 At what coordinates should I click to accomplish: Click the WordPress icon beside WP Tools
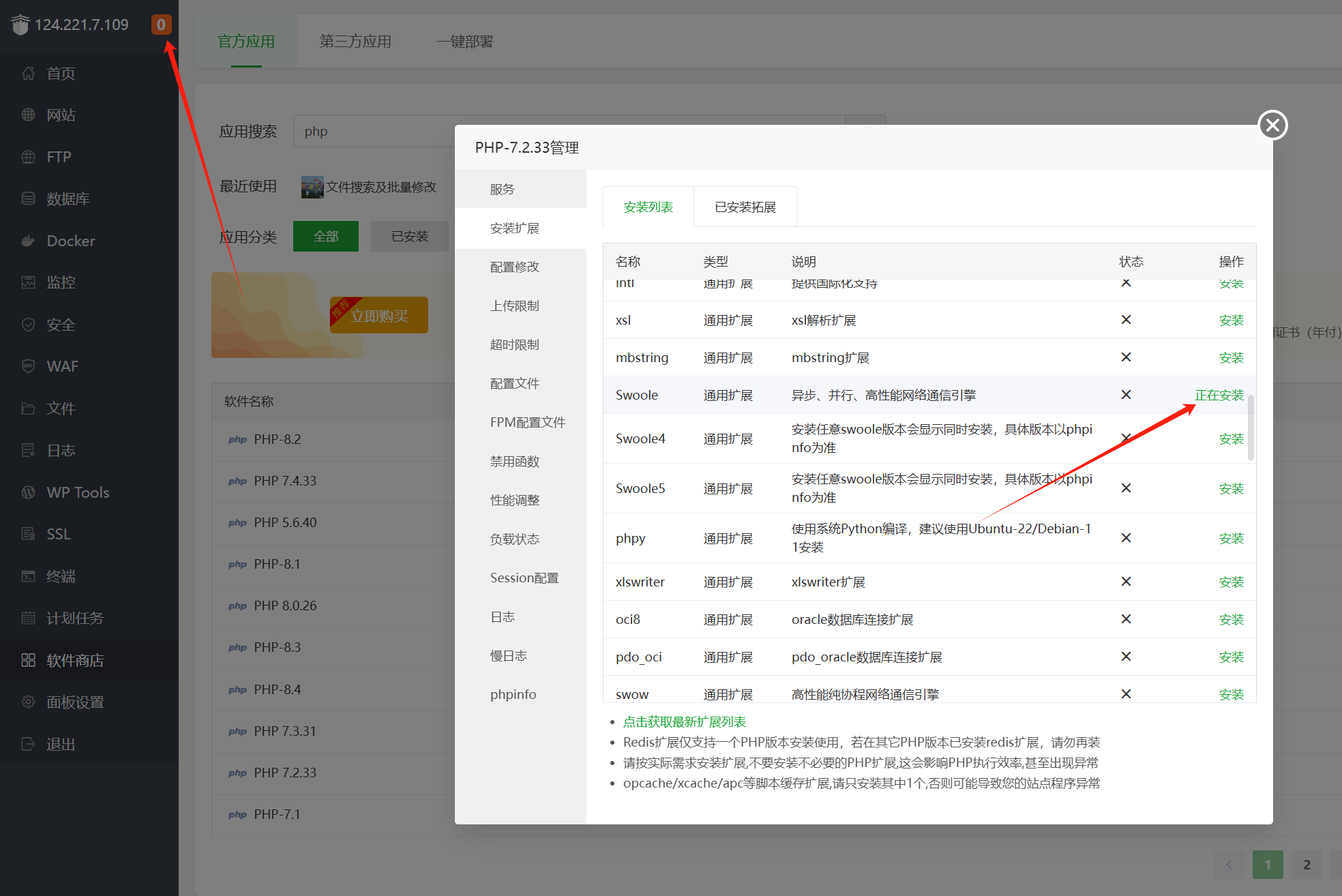click(28, 492)
